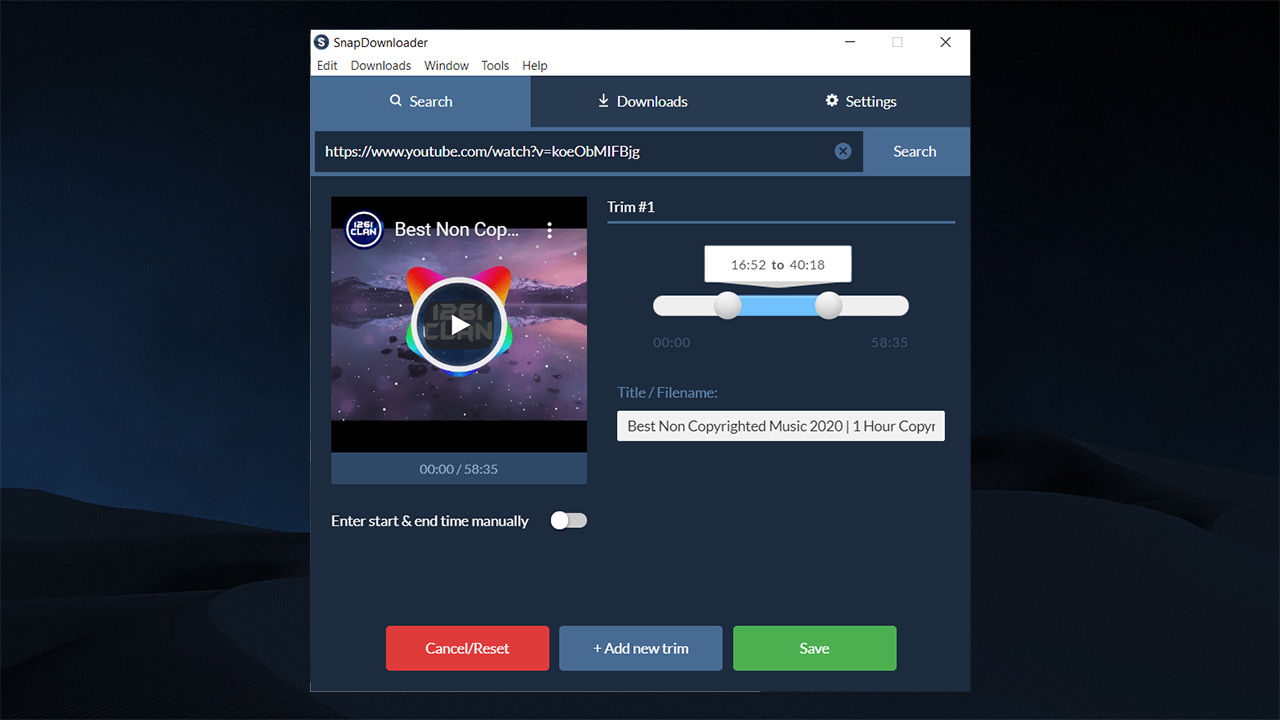Open the Downloads menu in menu bar

point(380,66)
